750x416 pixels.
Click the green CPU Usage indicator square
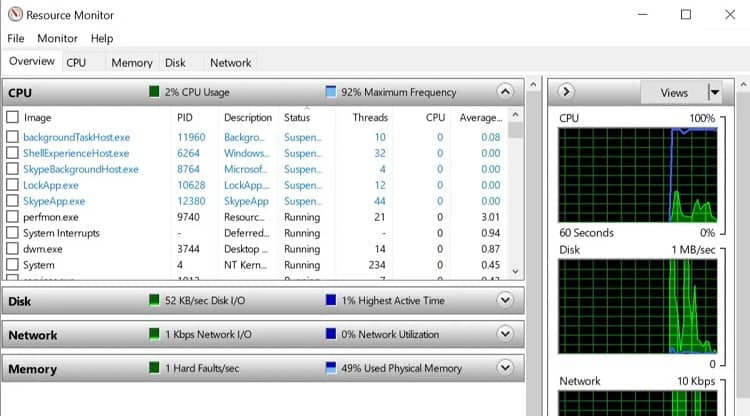point(154,91)
